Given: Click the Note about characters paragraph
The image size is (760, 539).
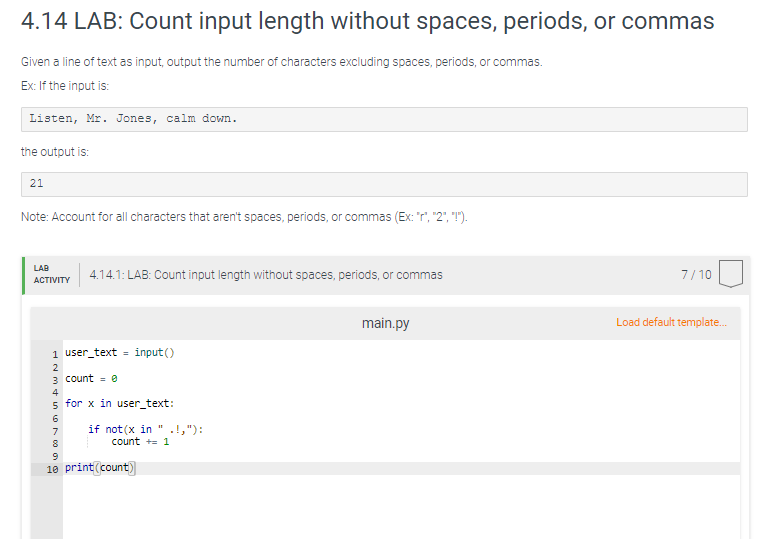Looking at the screenshot, I should point(244,217).
